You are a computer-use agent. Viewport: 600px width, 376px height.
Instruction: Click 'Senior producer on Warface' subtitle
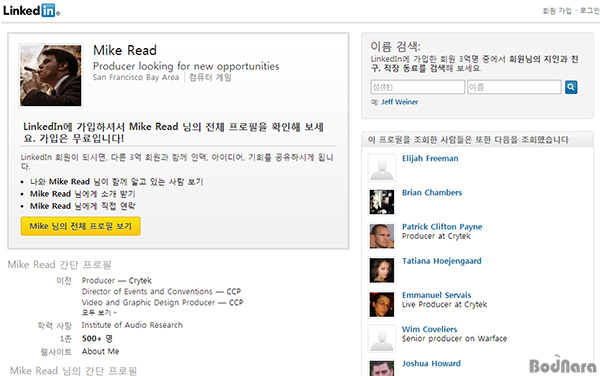pos(454,339)
